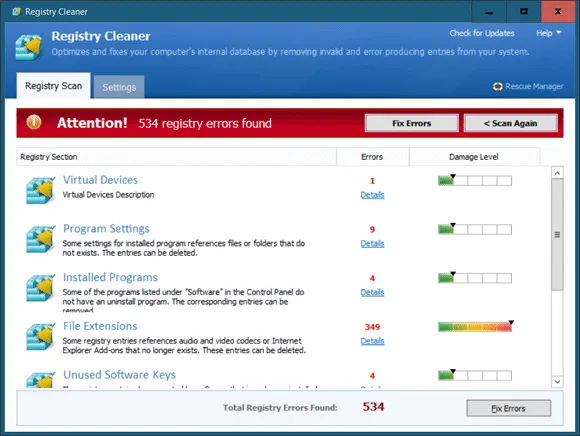Select the File Extensions section icon
The width and height of the screenshot is (580, 436).
pos(40,336)
